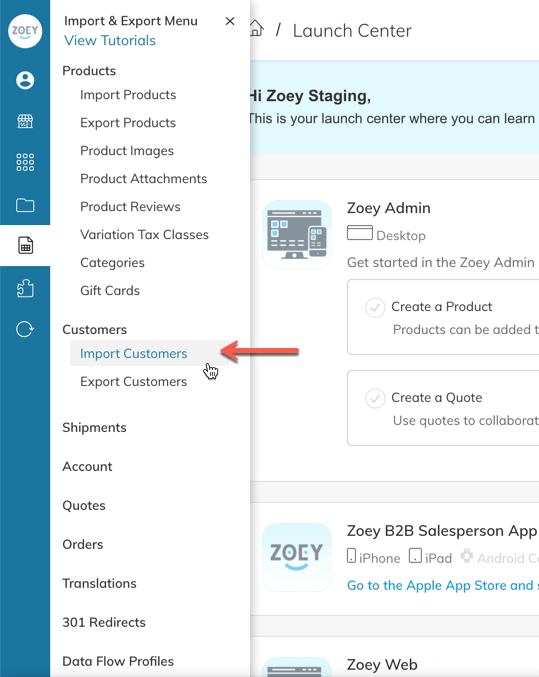This screenshot has height=677, width=539.
Task: Open the puzzle piece integrations icon
Action: [x=25, y=288]
